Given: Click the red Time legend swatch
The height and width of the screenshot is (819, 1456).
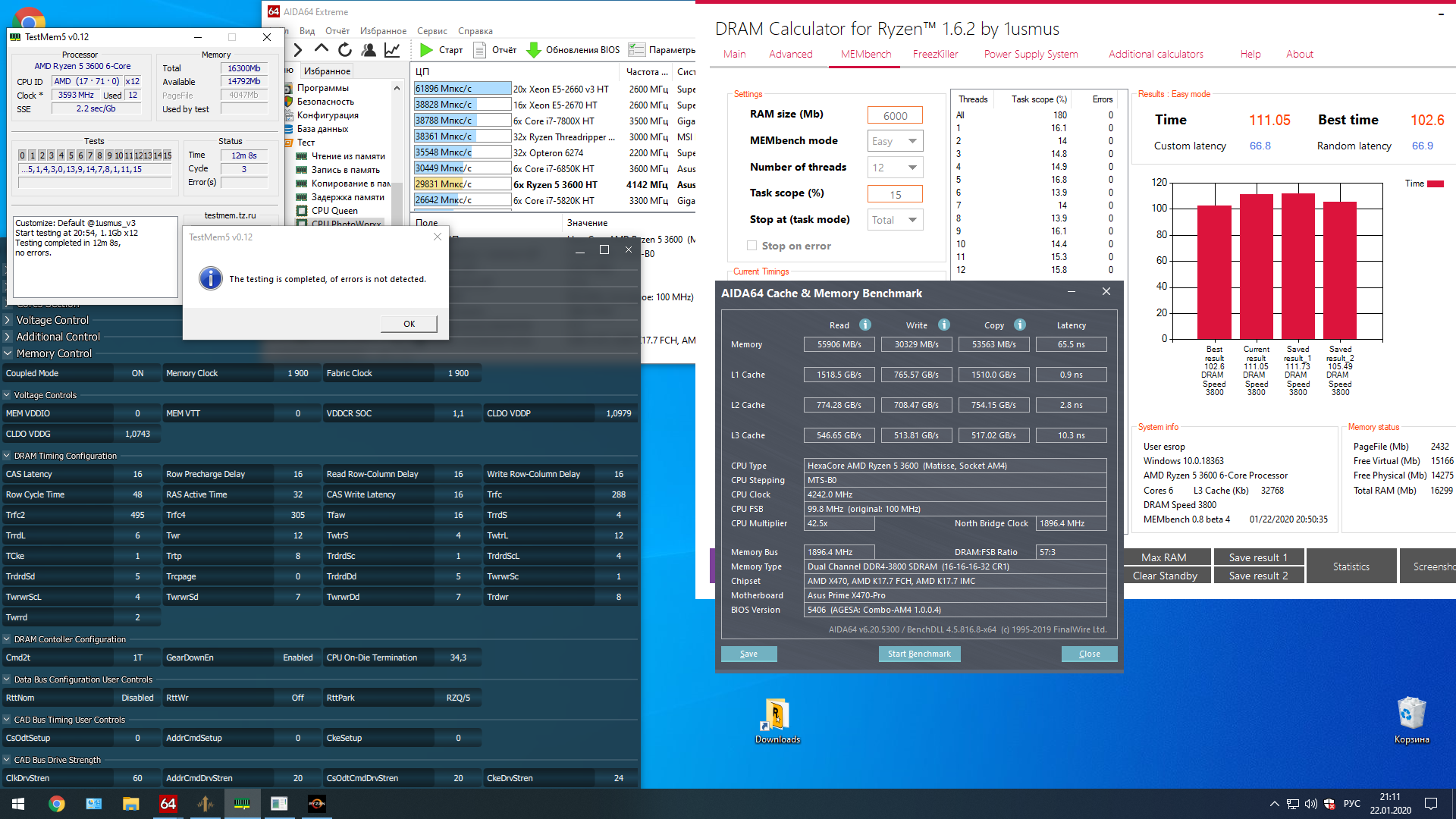Looking at the screenshot, I should 1435,184.
